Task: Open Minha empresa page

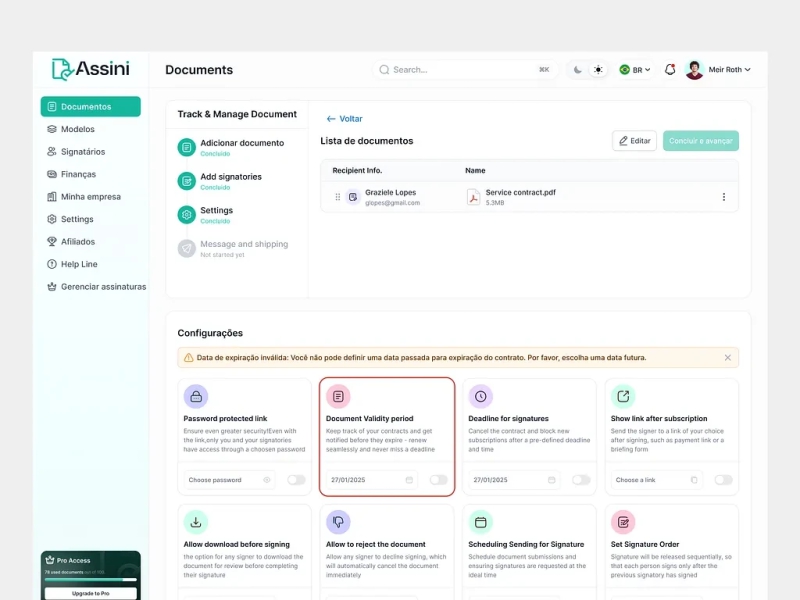Action: click(84, 196)
